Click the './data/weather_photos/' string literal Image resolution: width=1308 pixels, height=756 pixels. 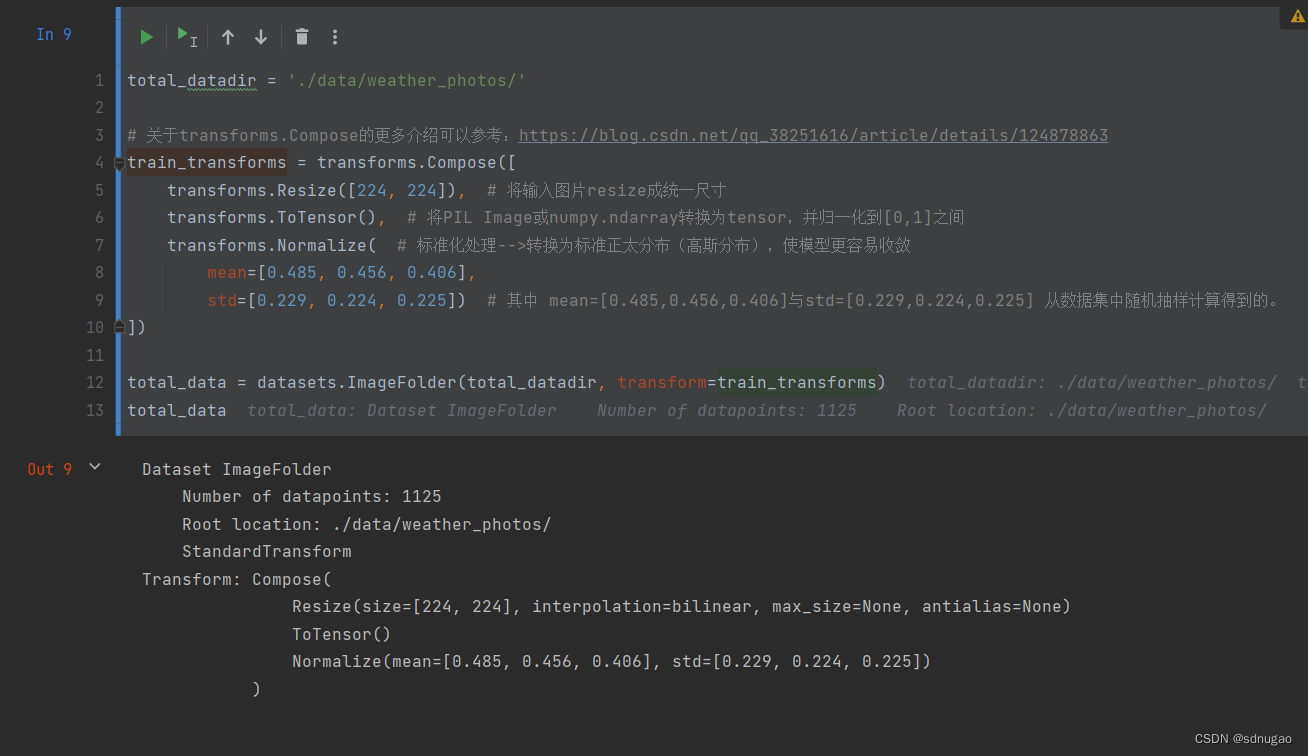click(x=407, y=80)
